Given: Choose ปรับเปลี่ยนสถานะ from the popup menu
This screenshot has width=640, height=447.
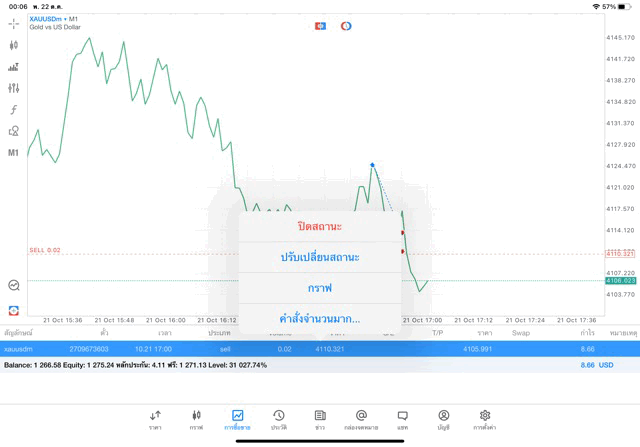Looking at the screenshot, I should [x=320, y=257].
